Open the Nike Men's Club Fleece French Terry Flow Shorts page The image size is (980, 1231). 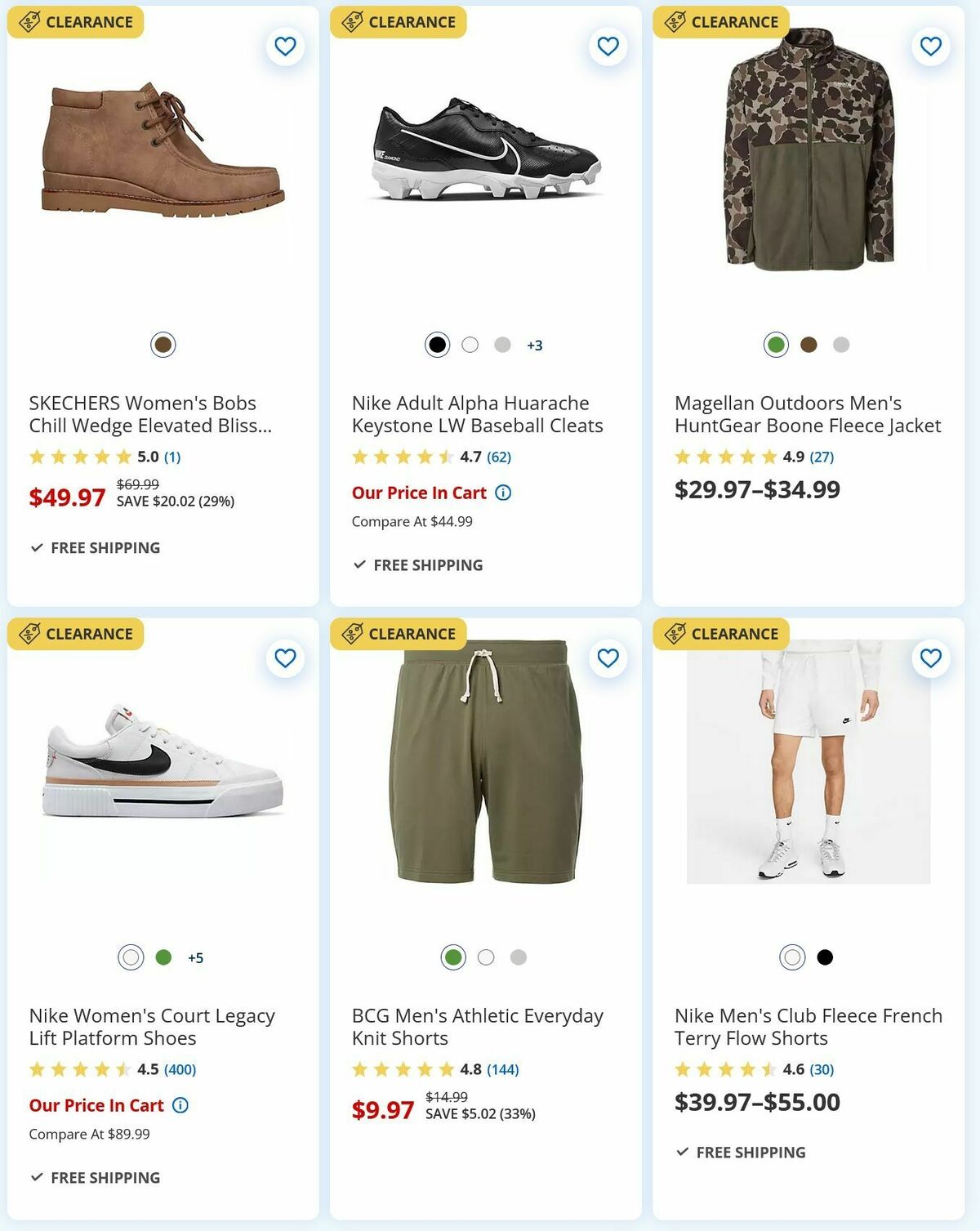[807, 1028]
